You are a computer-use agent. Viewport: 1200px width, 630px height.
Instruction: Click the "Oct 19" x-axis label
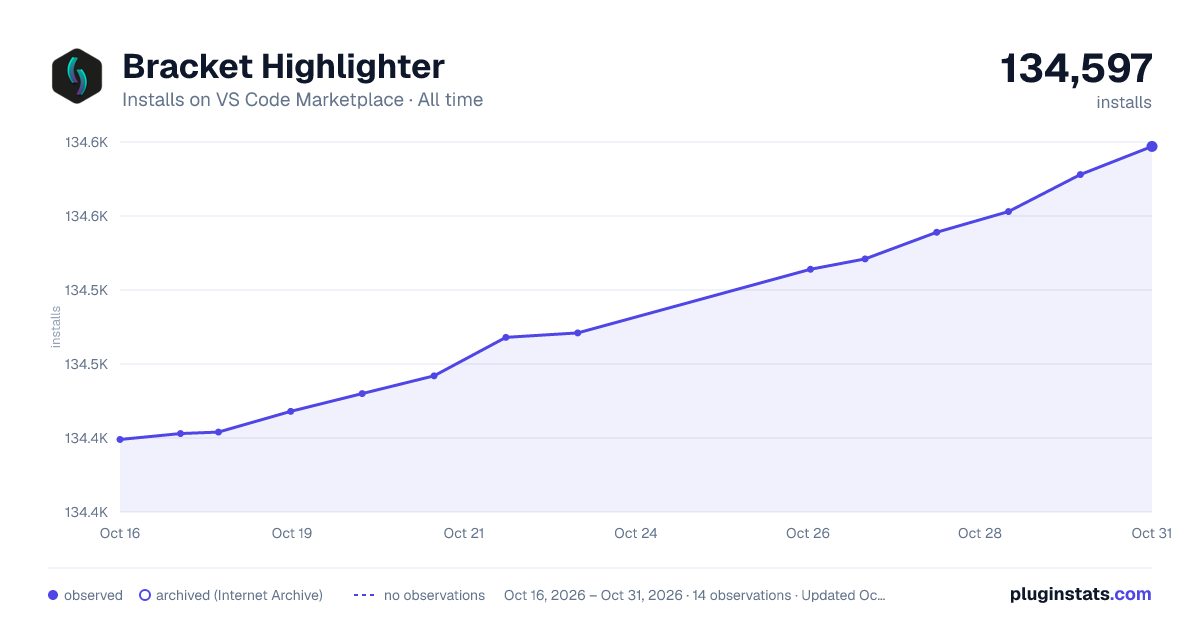pos(292,533)
